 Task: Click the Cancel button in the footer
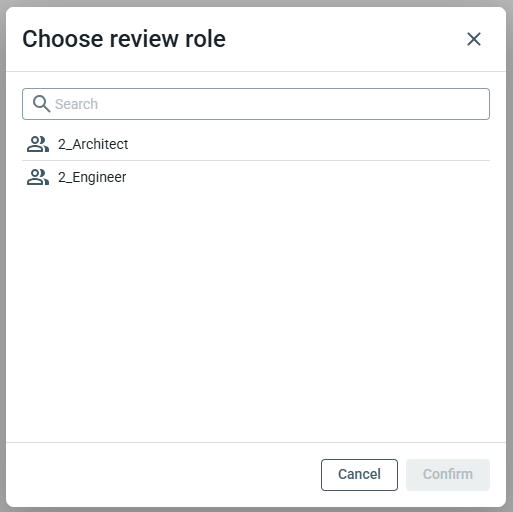pyautogui.click(x=359, y=475)
